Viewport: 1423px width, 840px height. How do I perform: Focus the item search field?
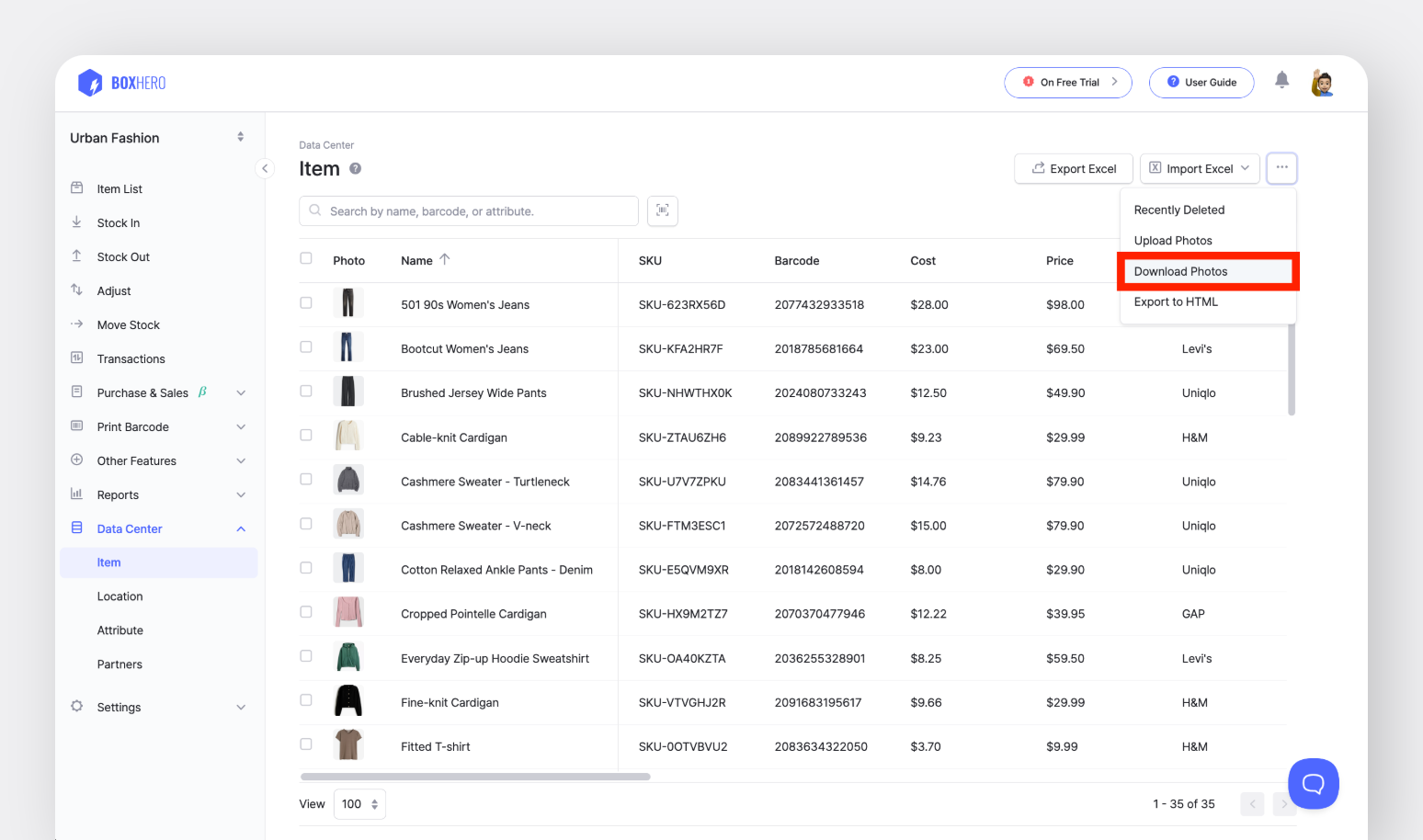click(x=469, y=211)
